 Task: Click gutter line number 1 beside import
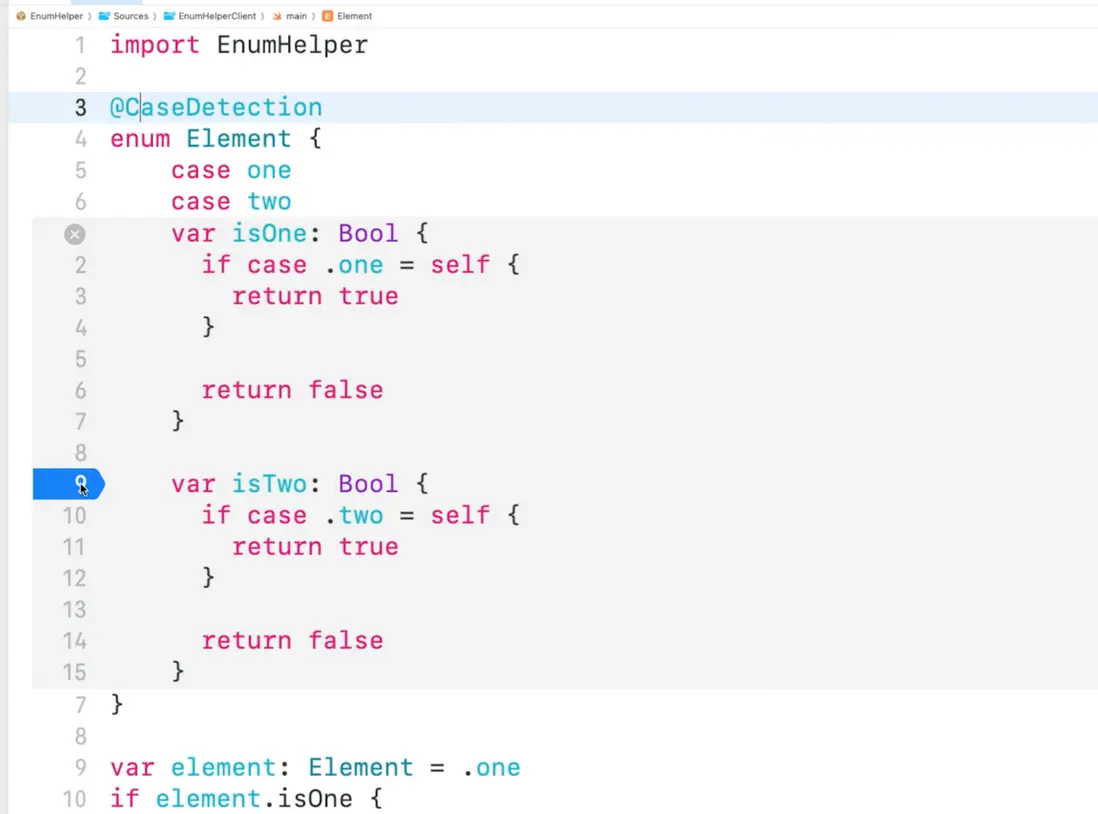click(x=80, y=45)
